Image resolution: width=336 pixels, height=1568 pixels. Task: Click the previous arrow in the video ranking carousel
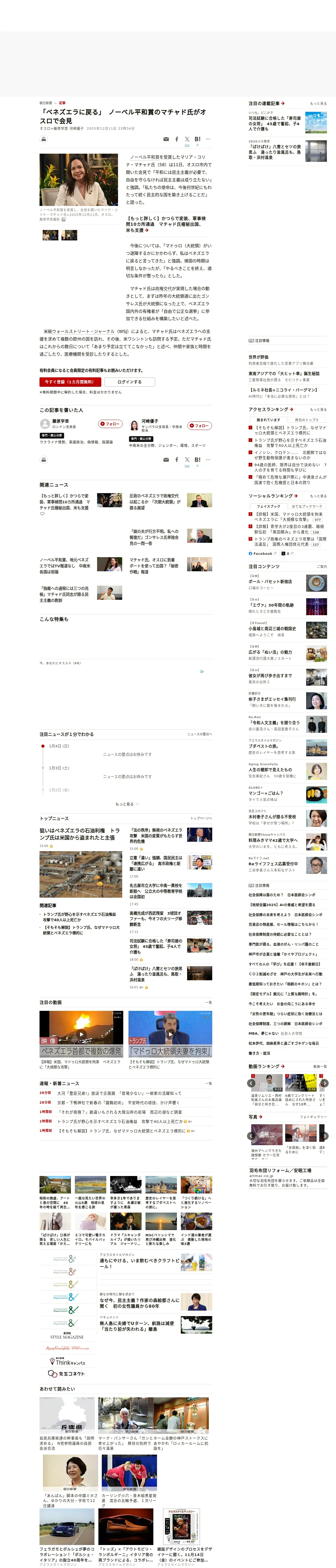click(251, 1083)
